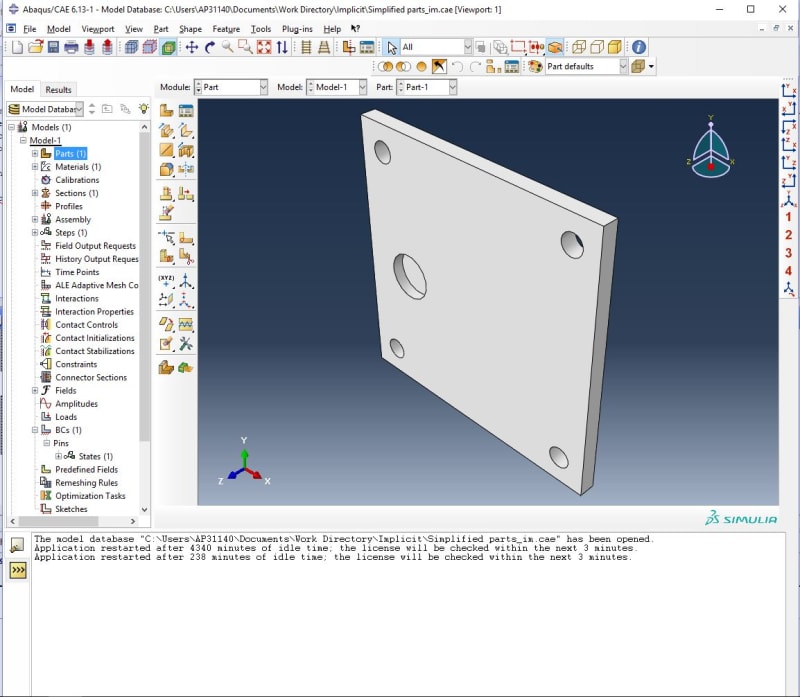Toggle the light bulb filter in model tree
800x697 pixels.
pyautogui.click(x=144, y=108)
